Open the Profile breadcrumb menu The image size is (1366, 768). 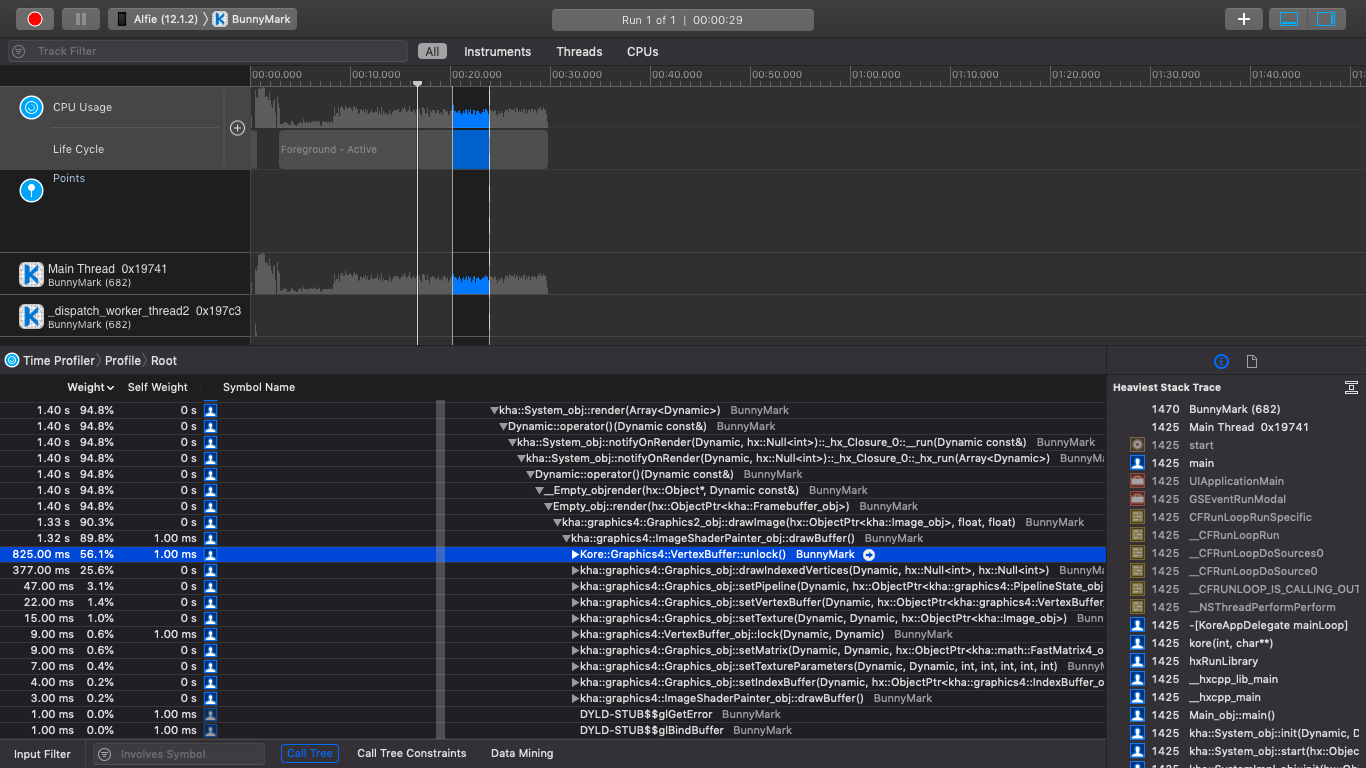(123, 361)
